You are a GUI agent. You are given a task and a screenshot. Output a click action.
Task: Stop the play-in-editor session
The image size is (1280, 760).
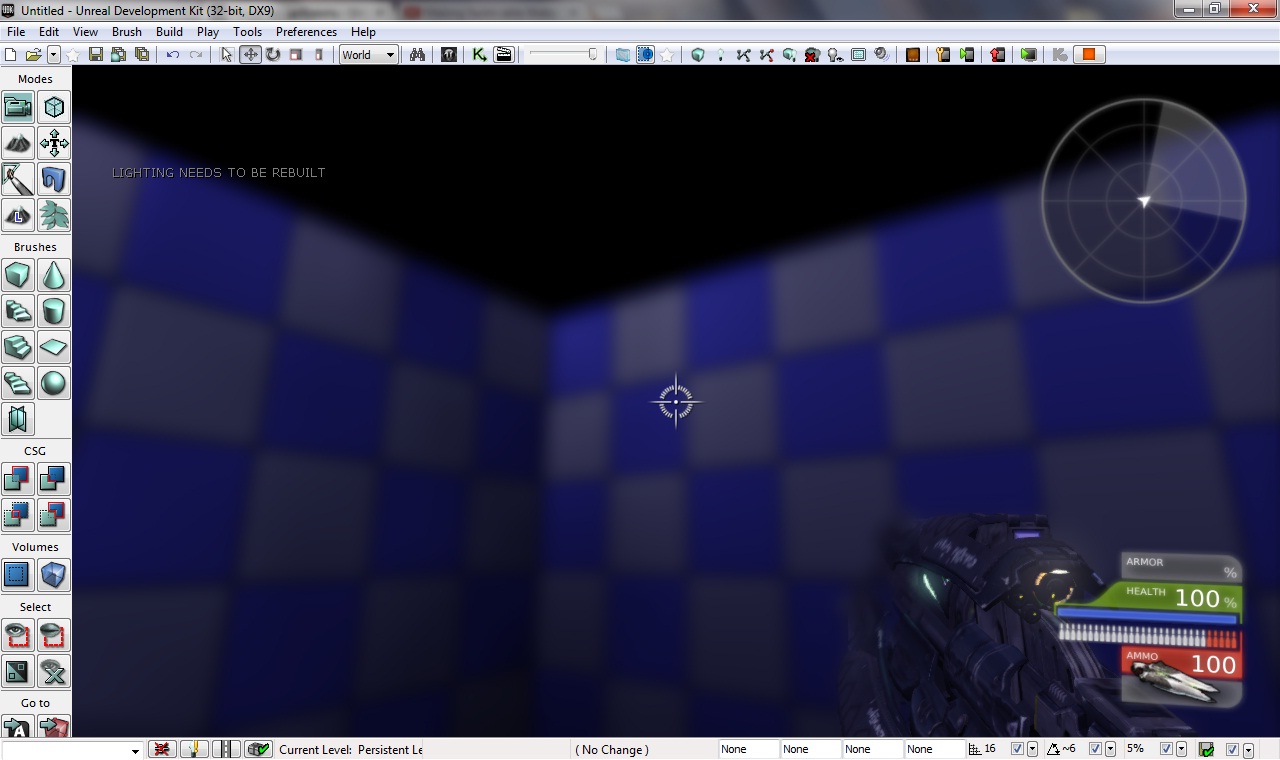1089,55
